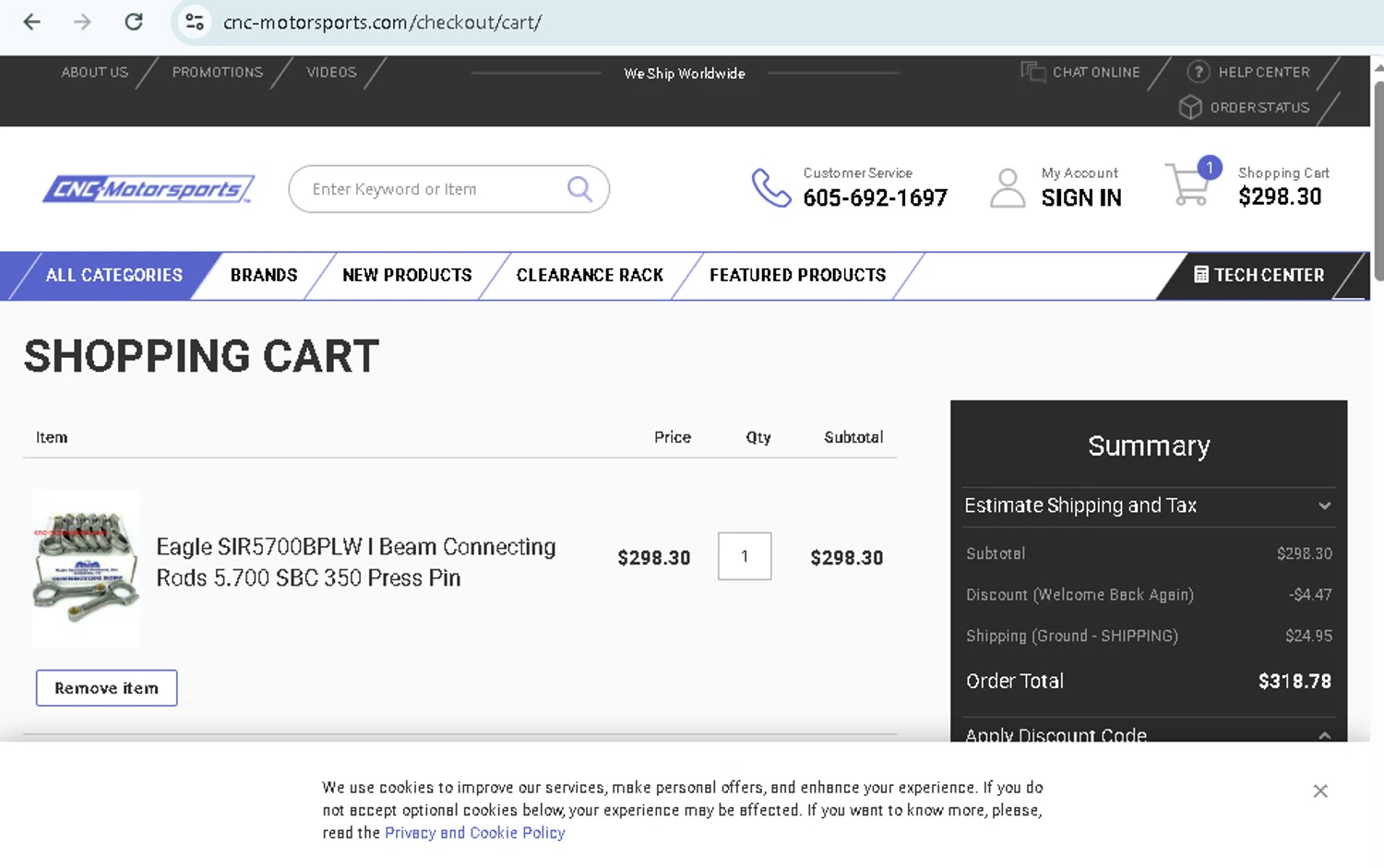
Task: Open the Brands tab
Action: pos(264,275)
